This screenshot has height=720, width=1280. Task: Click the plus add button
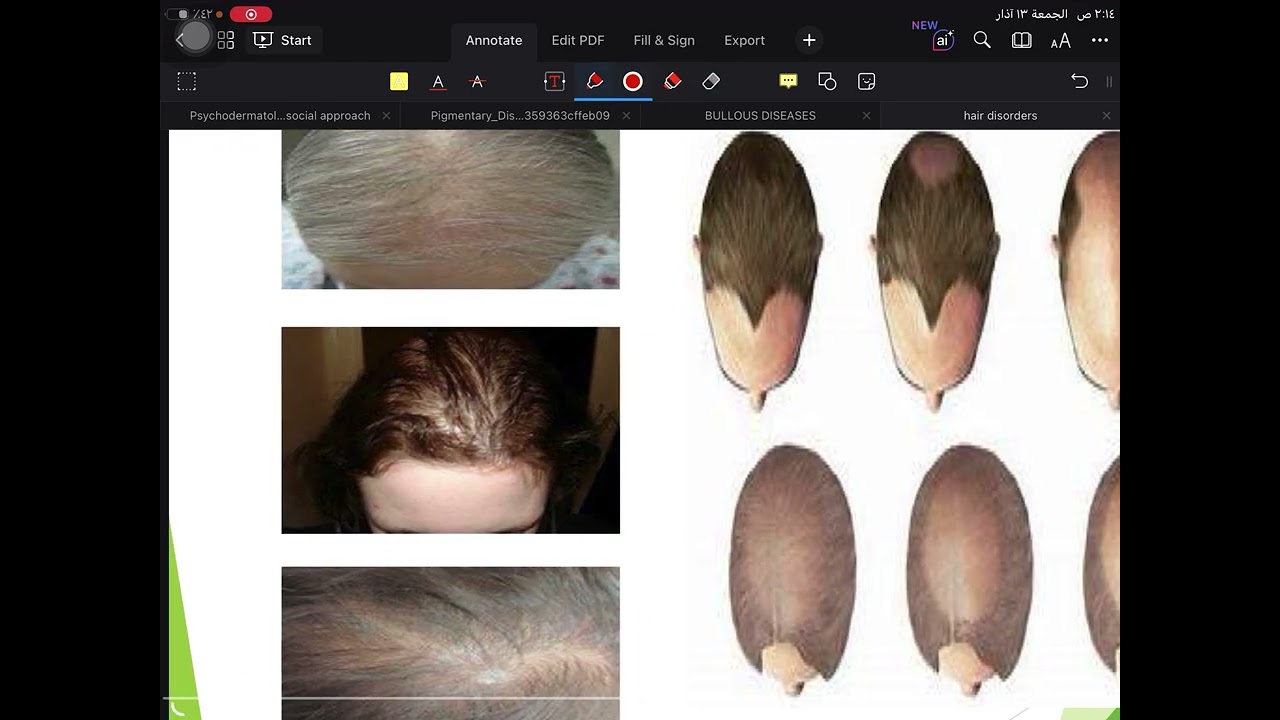(x=809, y=40)
